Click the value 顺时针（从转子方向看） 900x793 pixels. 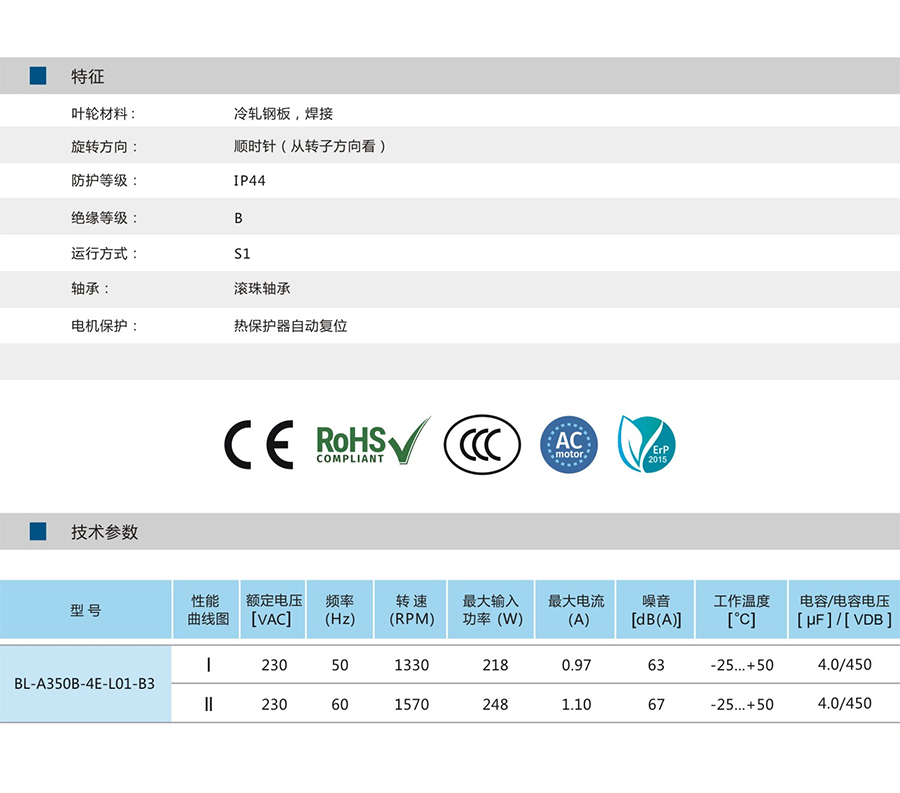coord(310,146)
